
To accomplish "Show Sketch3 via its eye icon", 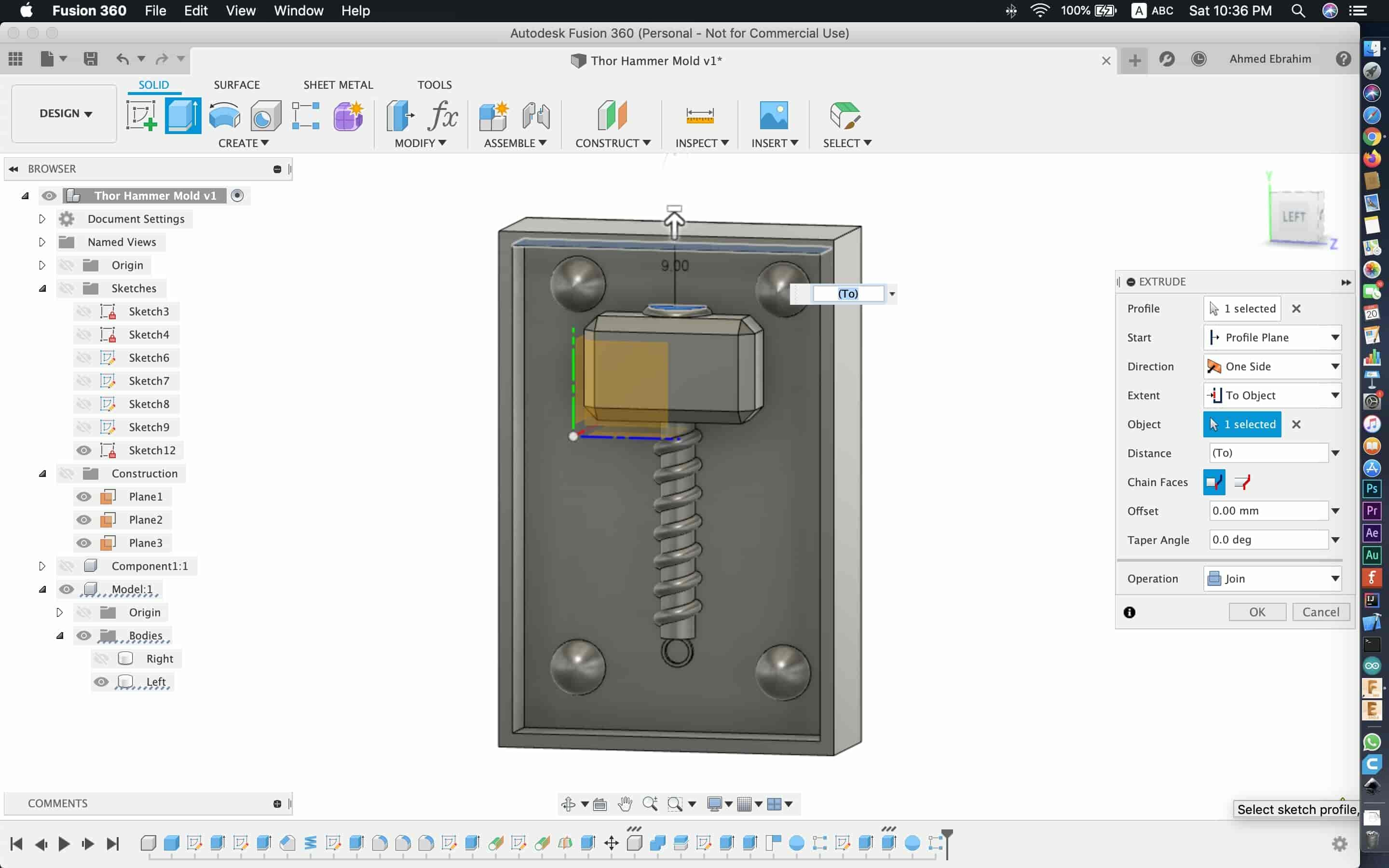I will pyautogui.click(x=84, y=311).
